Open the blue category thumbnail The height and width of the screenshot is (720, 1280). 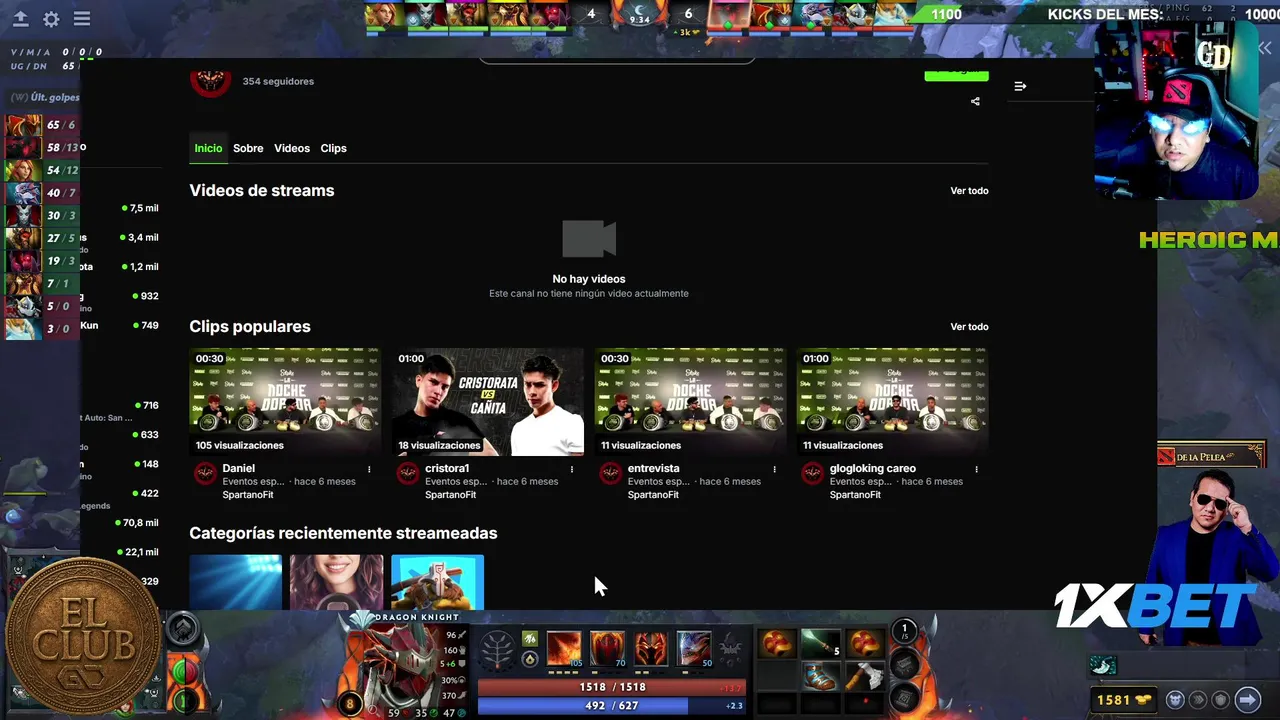point(235,582)
